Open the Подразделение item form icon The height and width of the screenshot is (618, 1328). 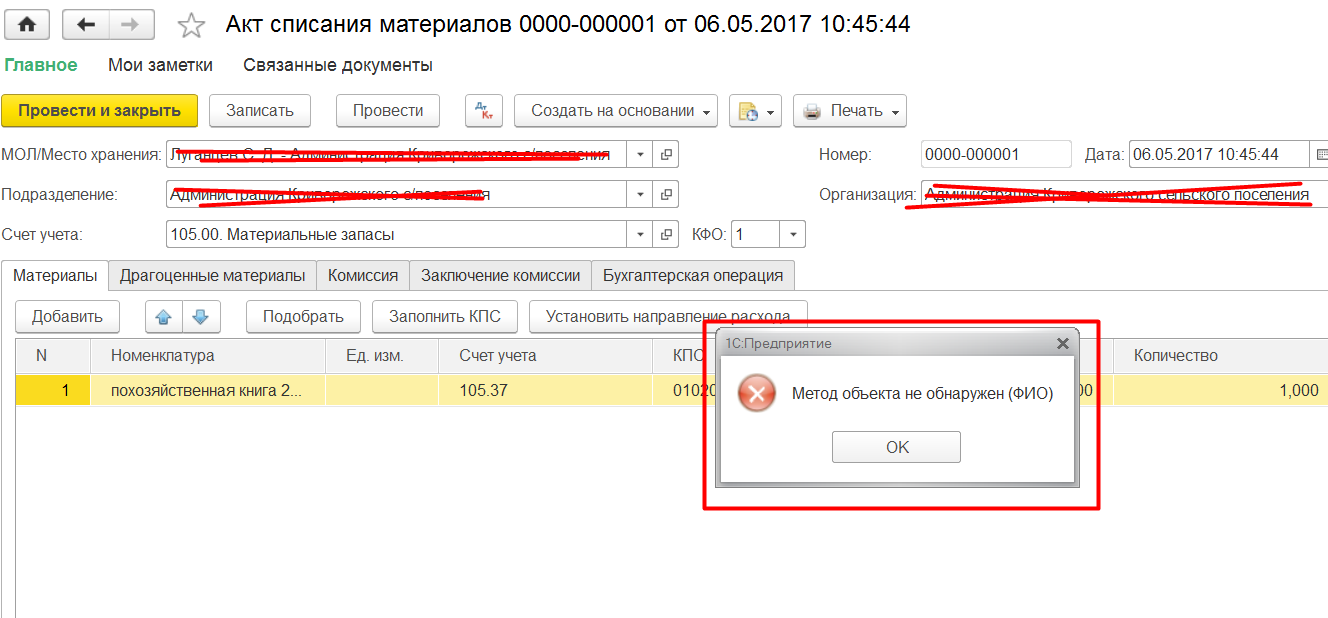coord(665,194)
